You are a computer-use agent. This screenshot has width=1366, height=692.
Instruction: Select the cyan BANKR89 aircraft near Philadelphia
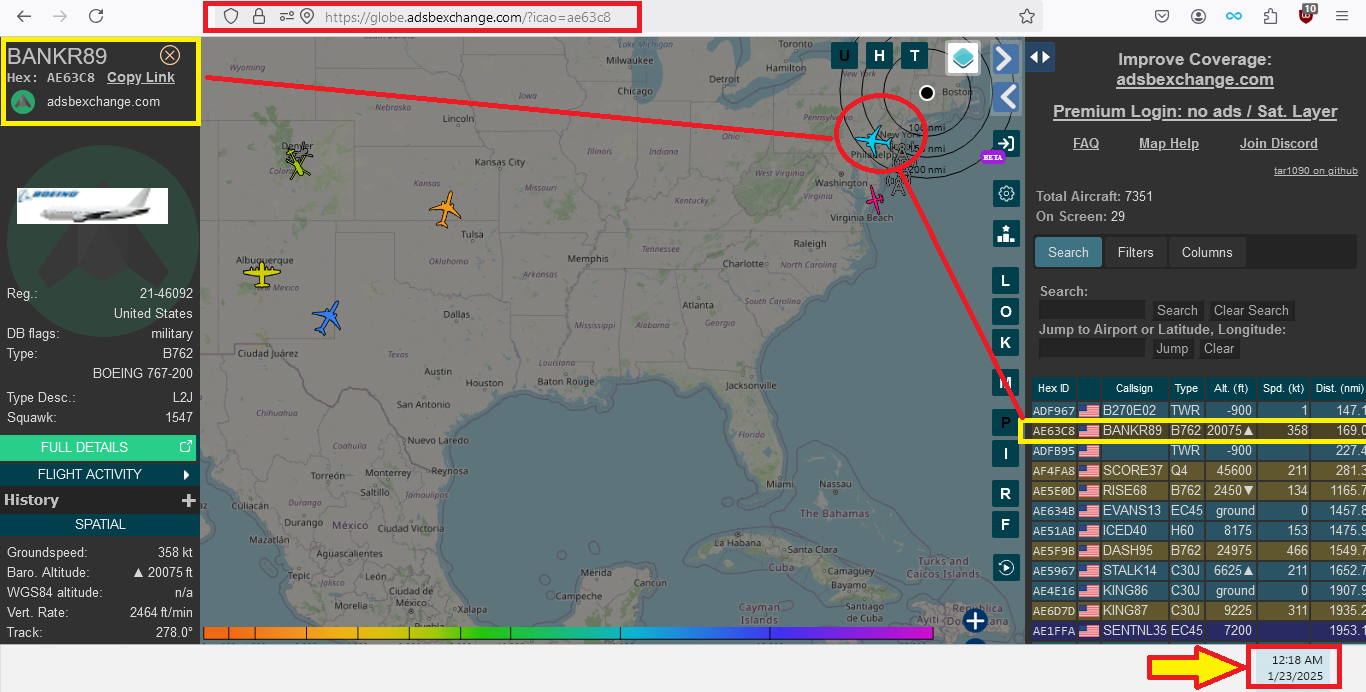click(876, 141)
